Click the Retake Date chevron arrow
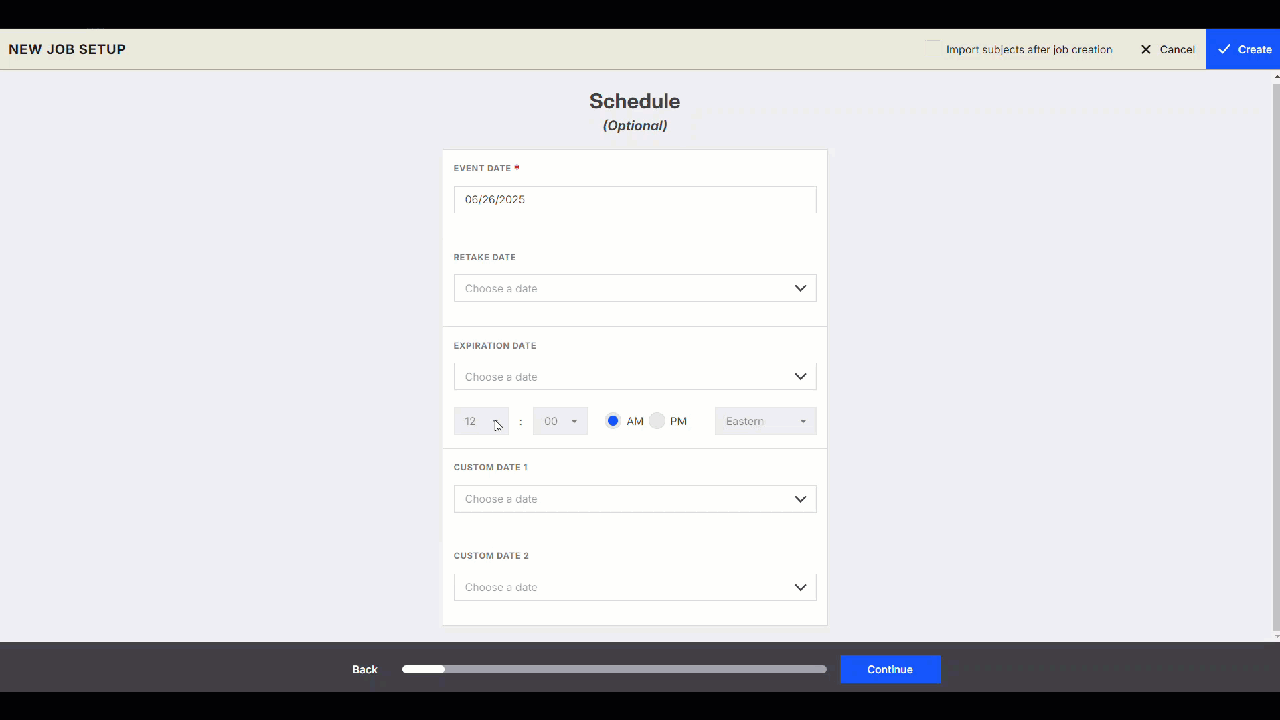 (x=800, y=288)
